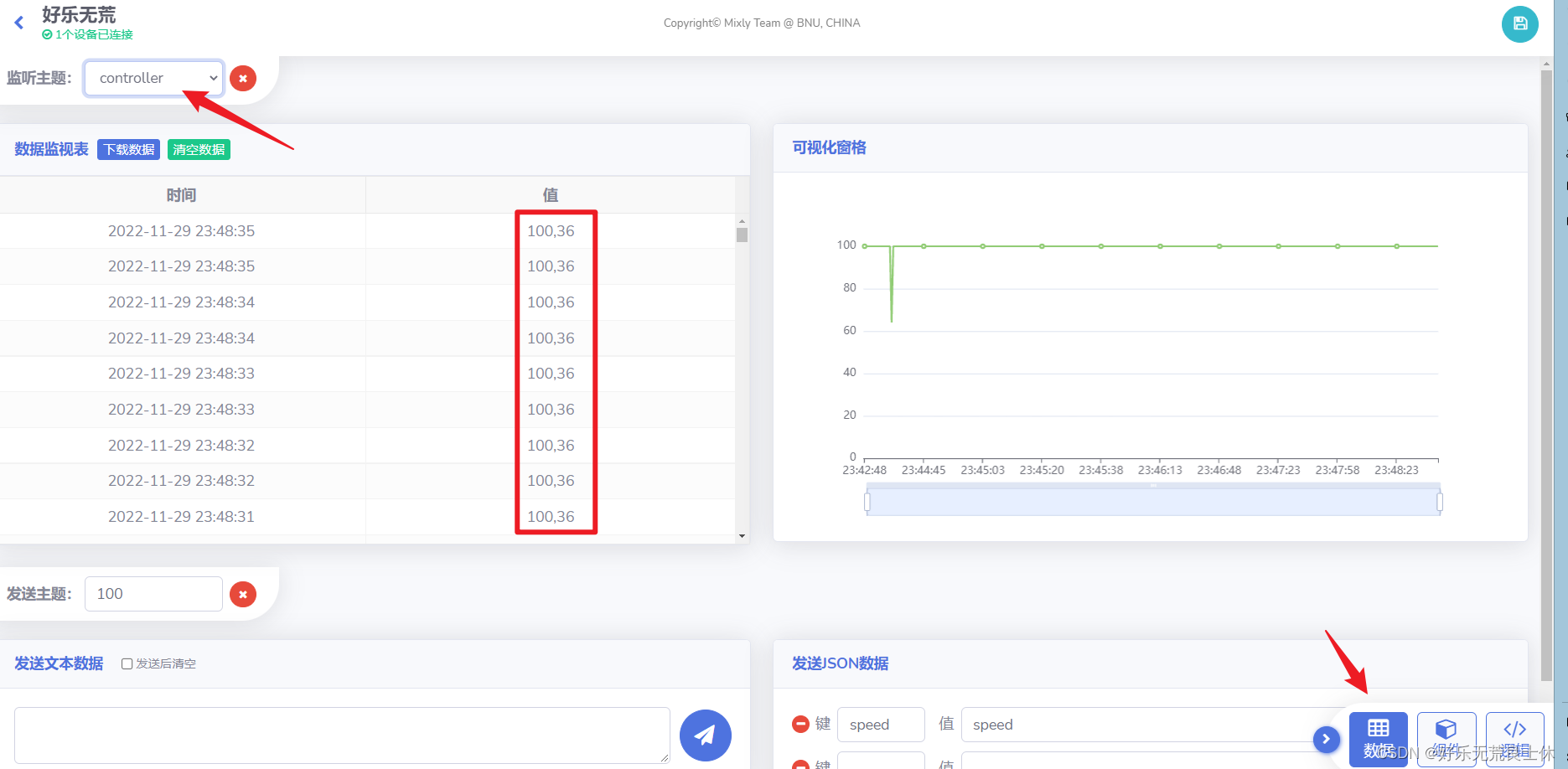Open the 监听主题 controller dropdown
The height and width of the screenshot is (769, 1568).
[153, 78]
